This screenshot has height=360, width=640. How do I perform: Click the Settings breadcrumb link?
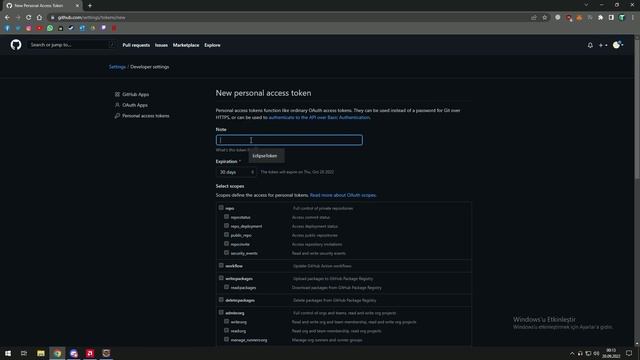(117, 67)
